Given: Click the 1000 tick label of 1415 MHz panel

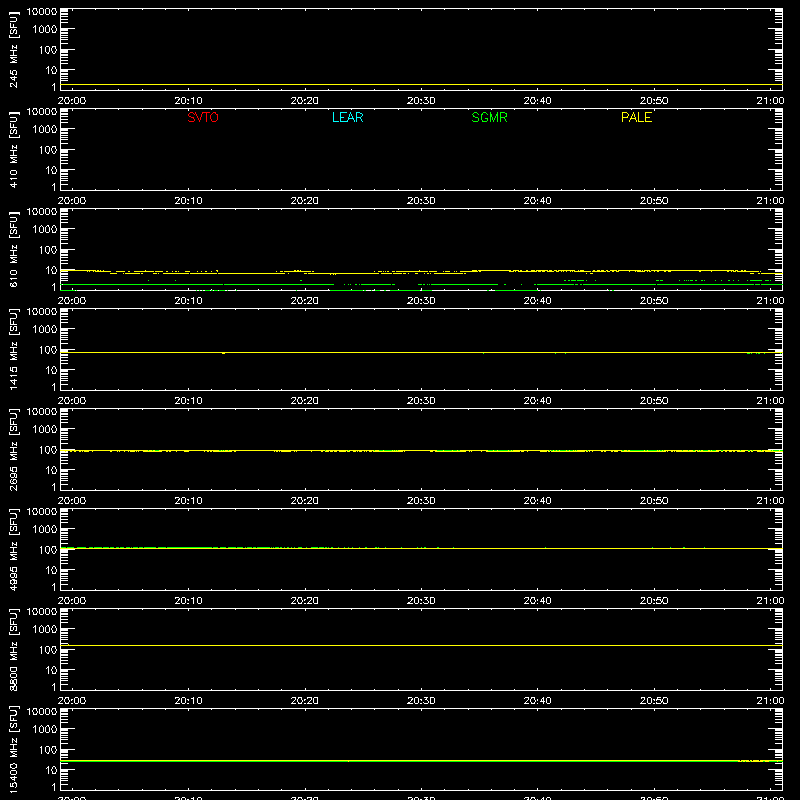Looking at the screenshot, I should point(45,330).
